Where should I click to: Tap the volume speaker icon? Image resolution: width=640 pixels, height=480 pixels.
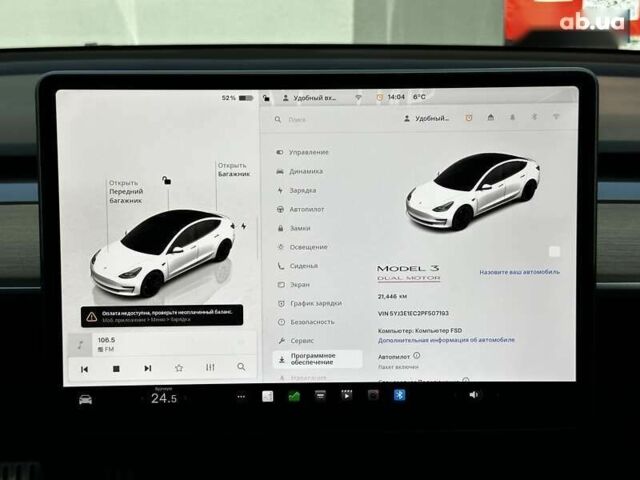(x=473, y=395)
